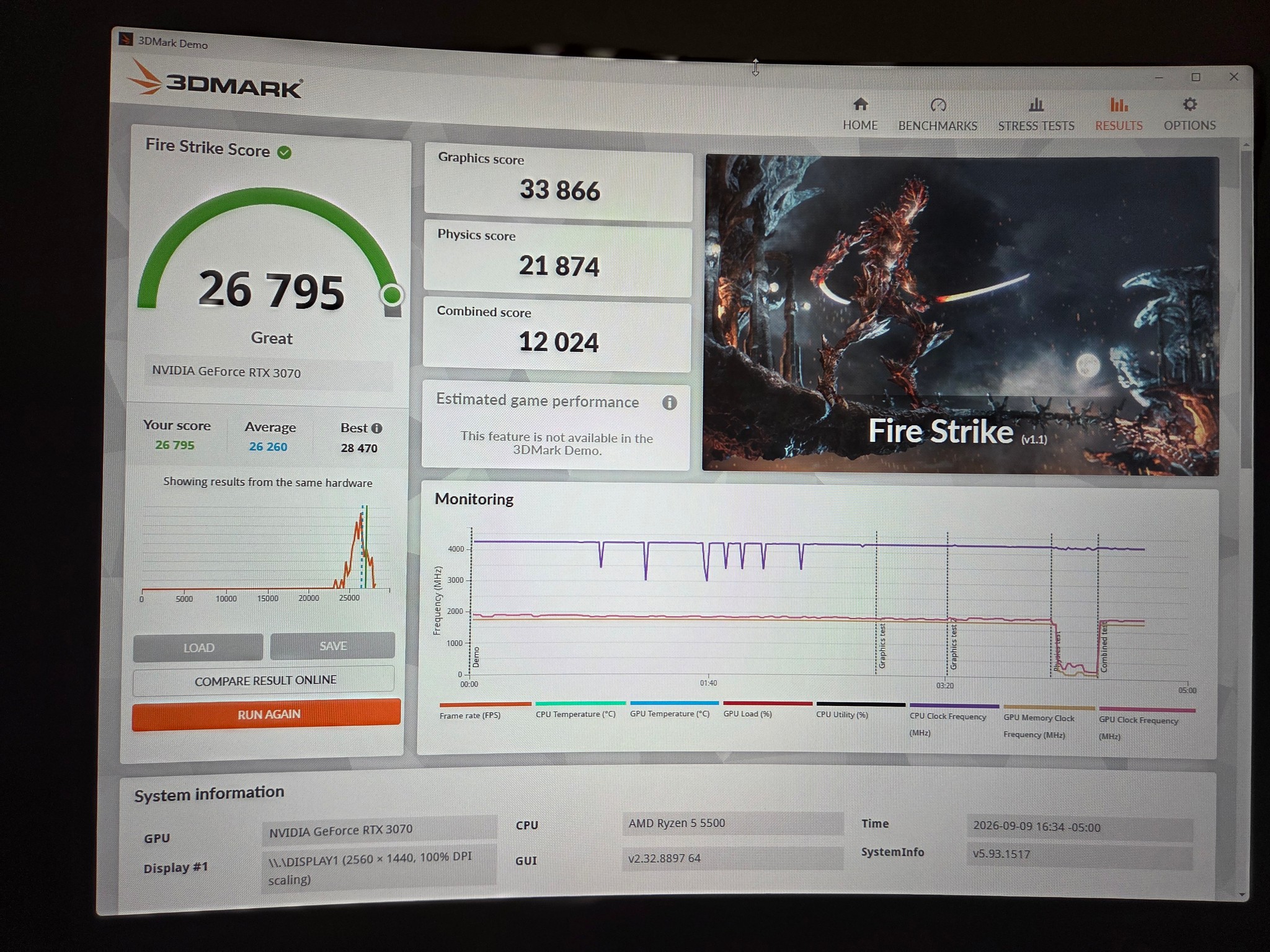The height and width of the screenshot is (952, 1270).
Task: Click the green verified checkmark beside Fire Strike Score
Action: coord(285,152)
